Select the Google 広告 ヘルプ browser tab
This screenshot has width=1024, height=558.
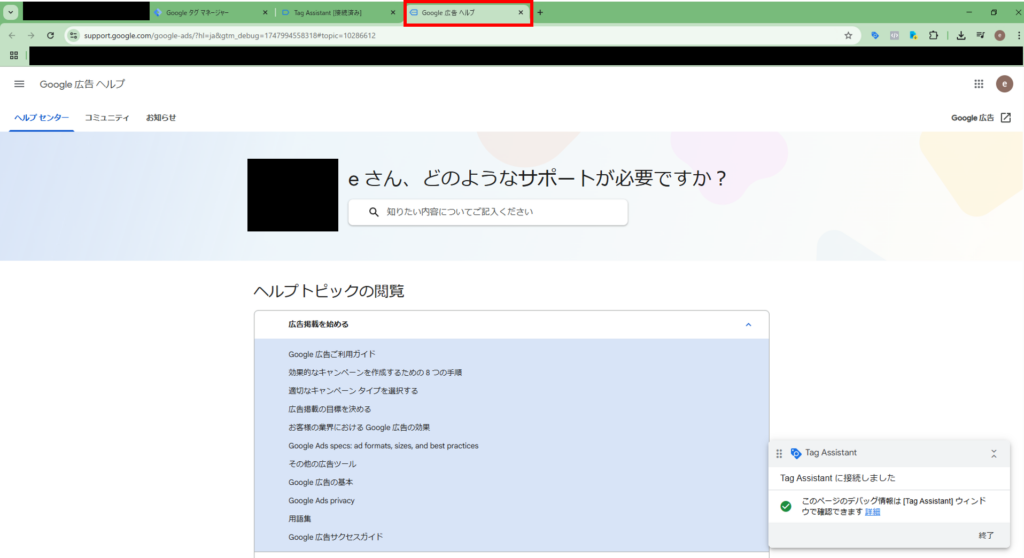[467, 12]
